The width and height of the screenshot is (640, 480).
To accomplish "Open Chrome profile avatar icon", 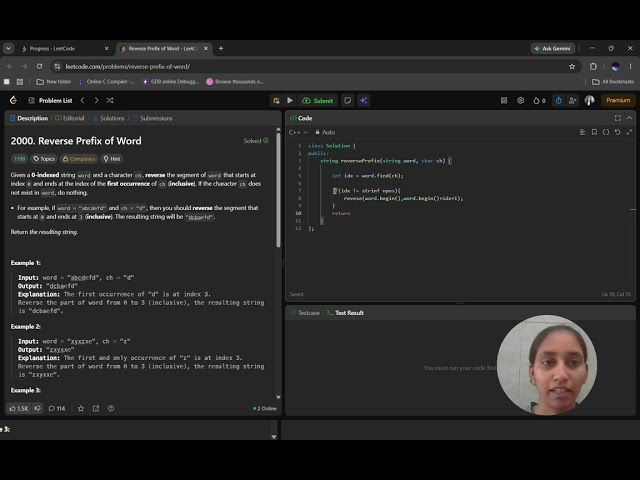I will tap(615, 67).
